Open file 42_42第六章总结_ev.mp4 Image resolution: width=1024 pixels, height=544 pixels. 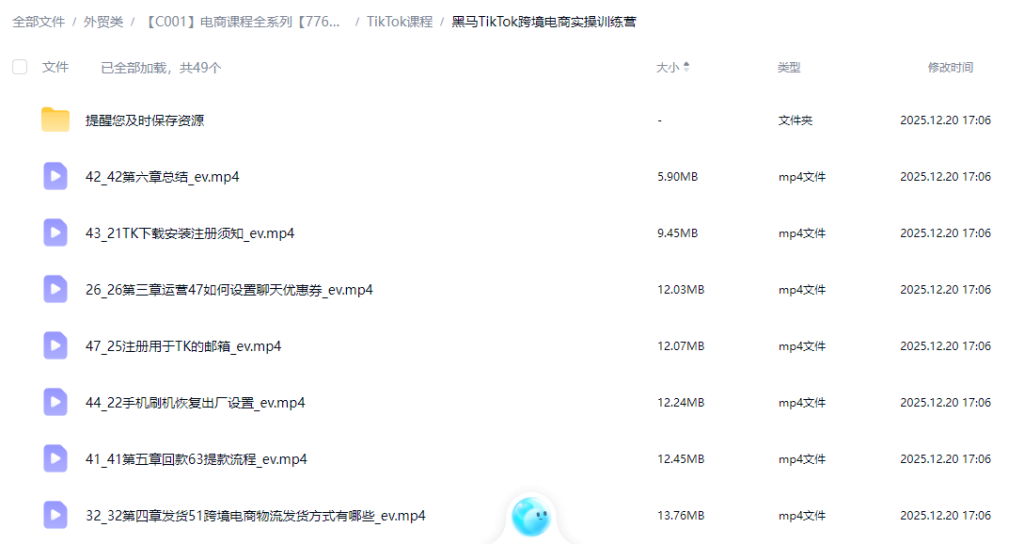click(x=162, y=177)
